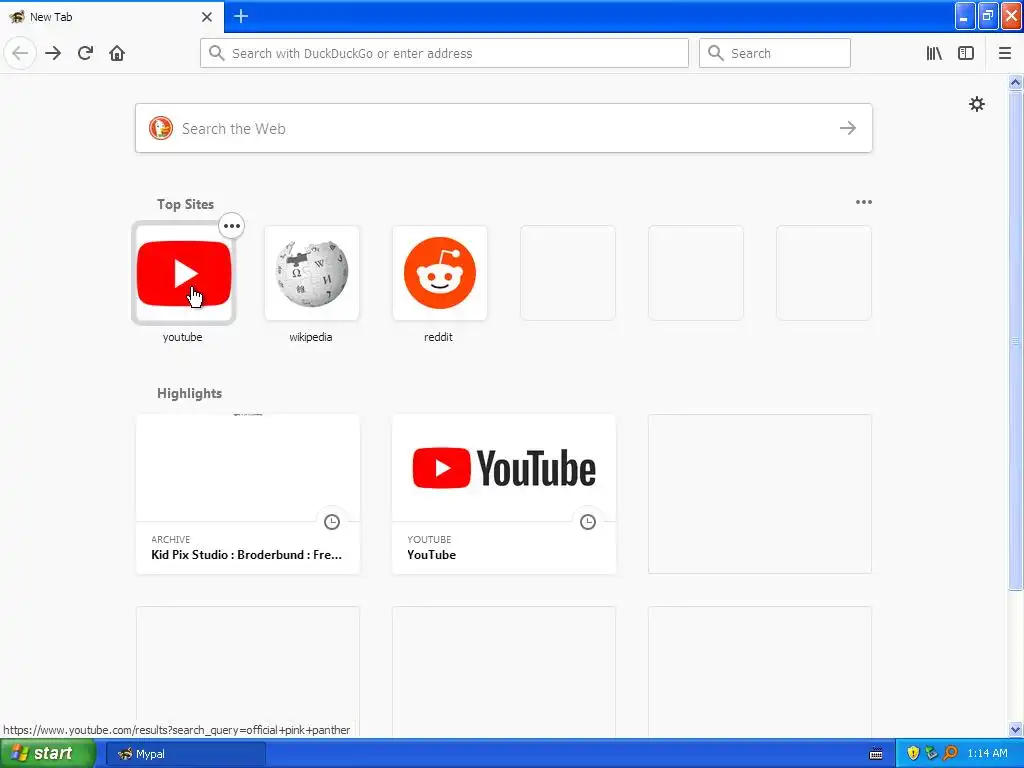Image resolution: width=1024 pixels, height=768 pixels.
Task: Open the home page
Action: pos(117,53)
